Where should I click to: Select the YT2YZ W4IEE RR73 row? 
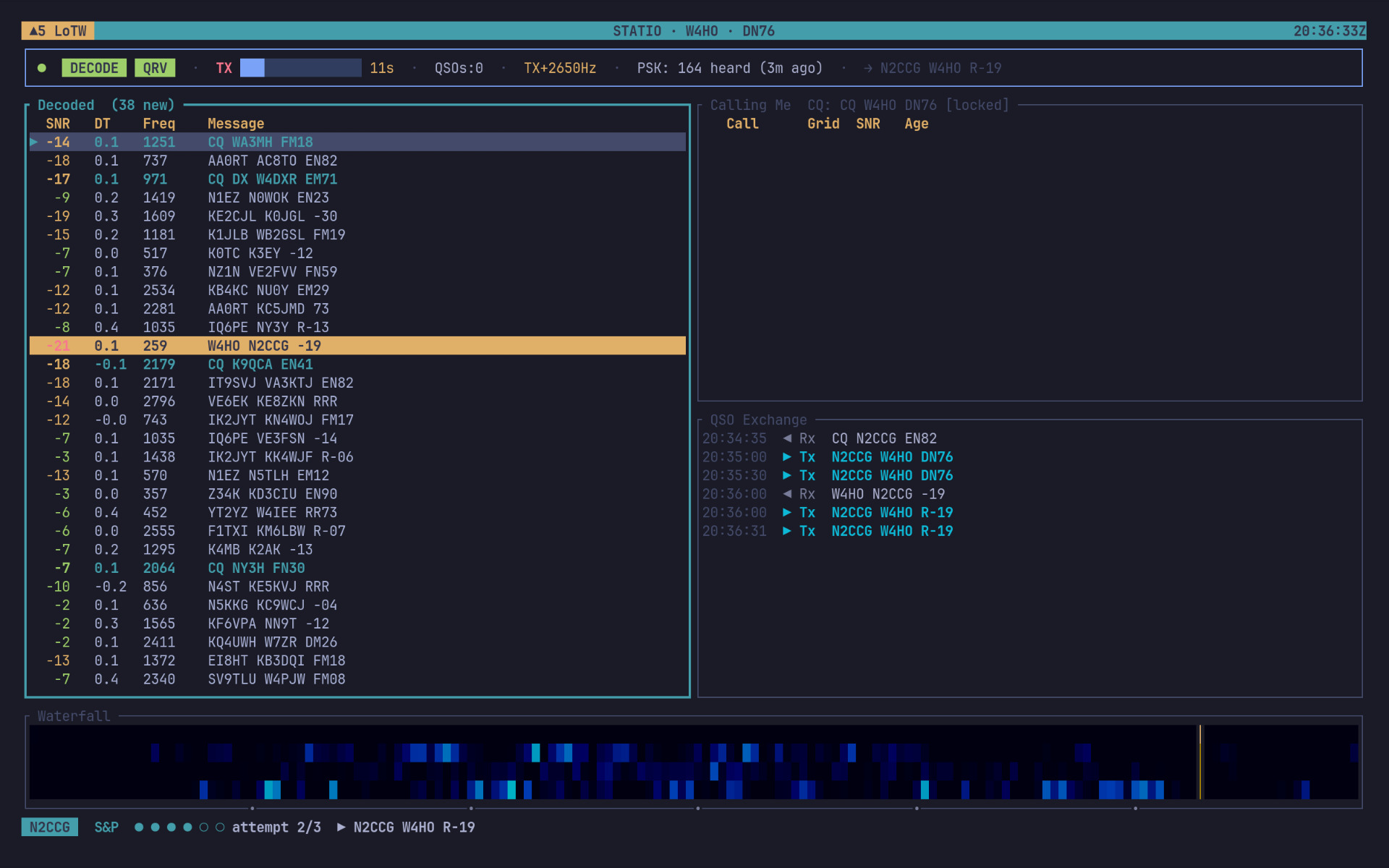357,512
